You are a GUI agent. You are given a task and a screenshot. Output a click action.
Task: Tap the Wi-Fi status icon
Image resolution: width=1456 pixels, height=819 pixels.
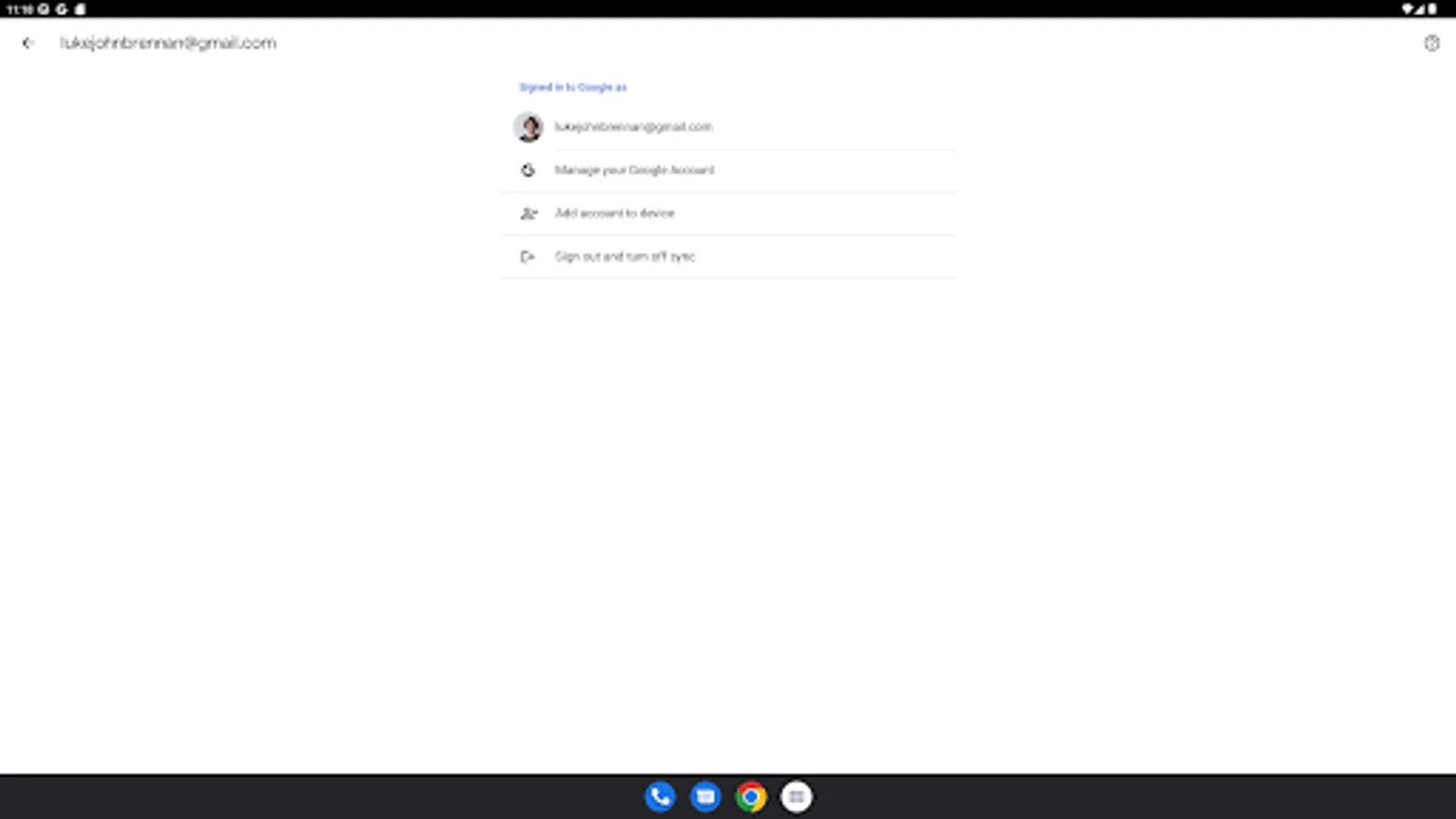1407,9
